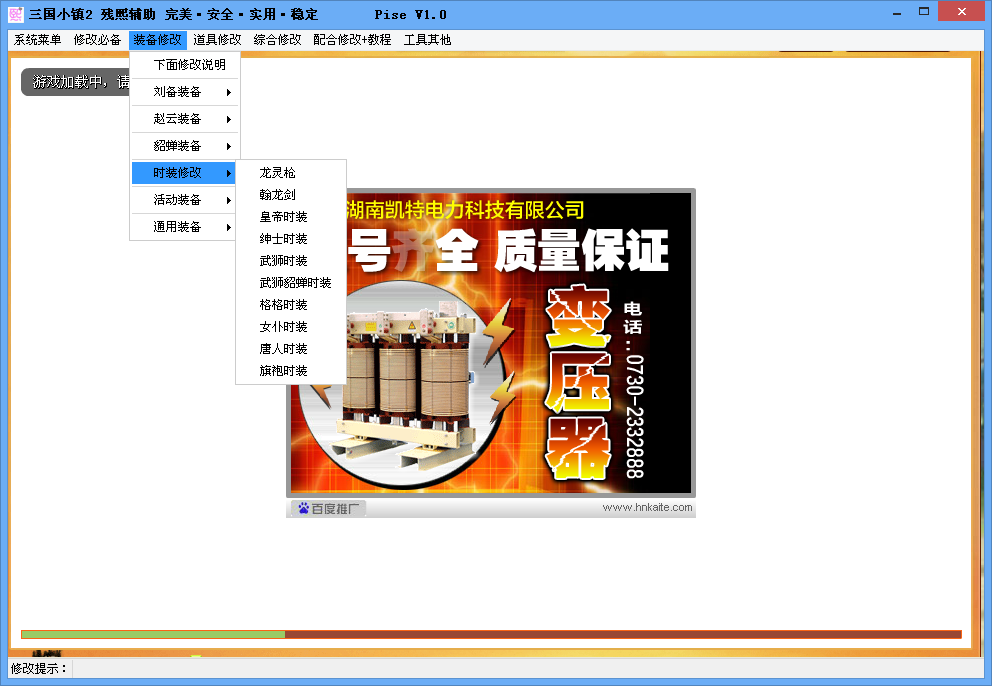
Task: Open the 修改必备 menu
Action: tap(97, 40)
